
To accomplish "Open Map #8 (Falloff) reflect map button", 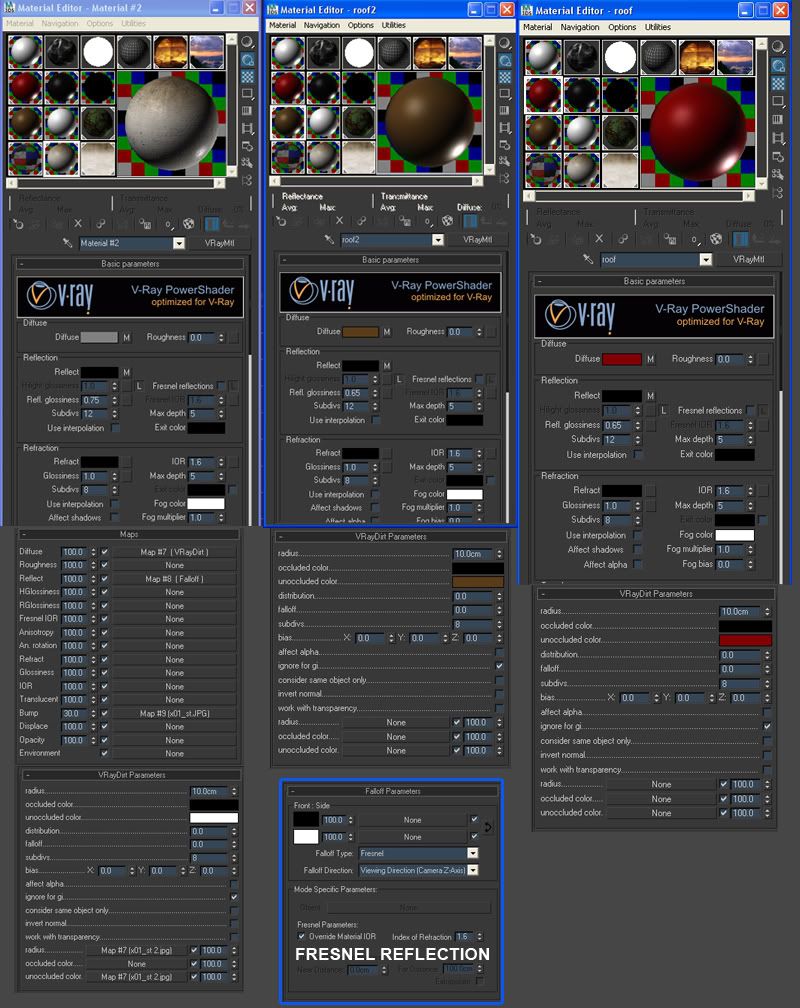I will pos(174,579).
